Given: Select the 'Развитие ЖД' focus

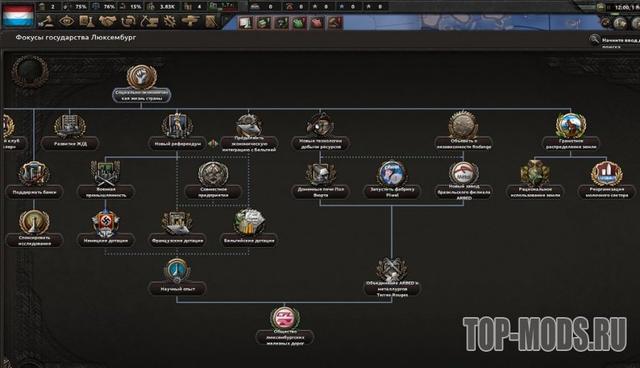Looking at the screenshot, I should point(70,132).
